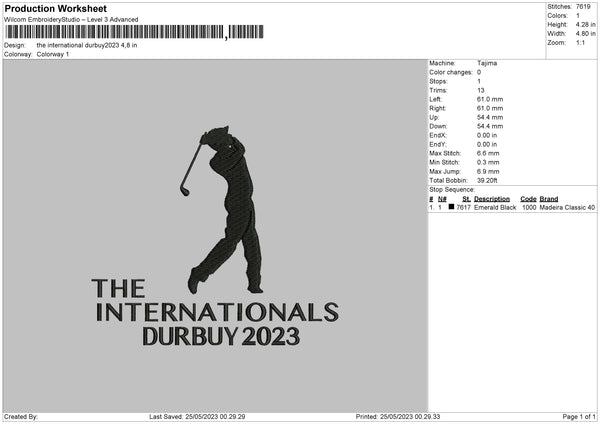Click the Max Stitch value 6.6 mm
This screenshot has width=600, height=424.
tap(488, 153)
